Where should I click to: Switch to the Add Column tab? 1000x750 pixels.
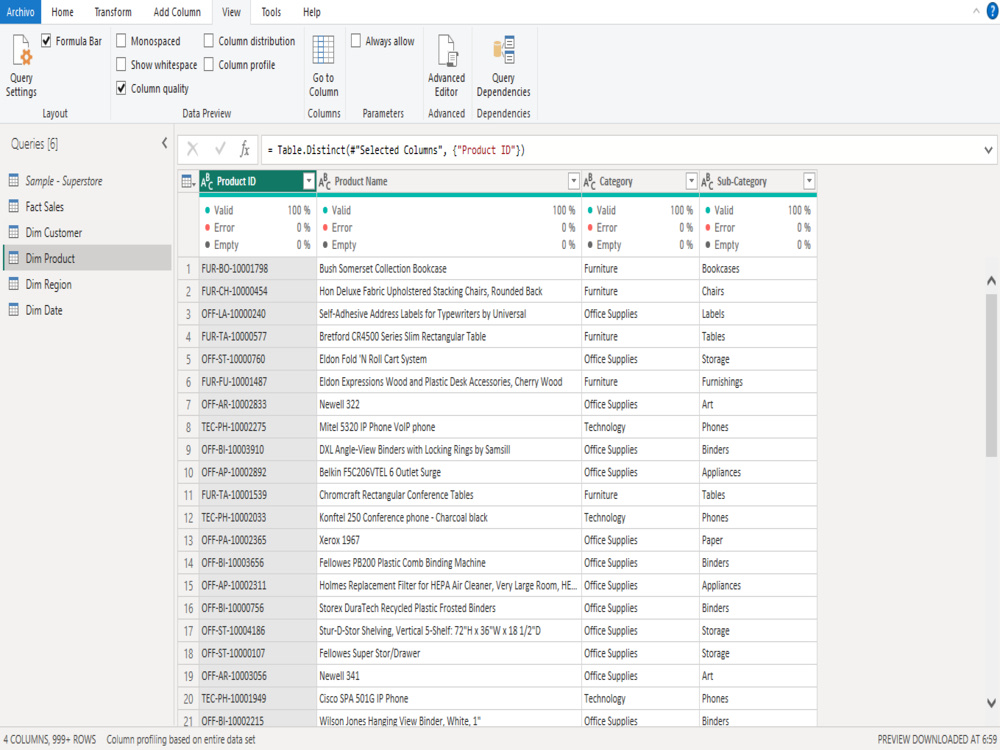point(177,12)
